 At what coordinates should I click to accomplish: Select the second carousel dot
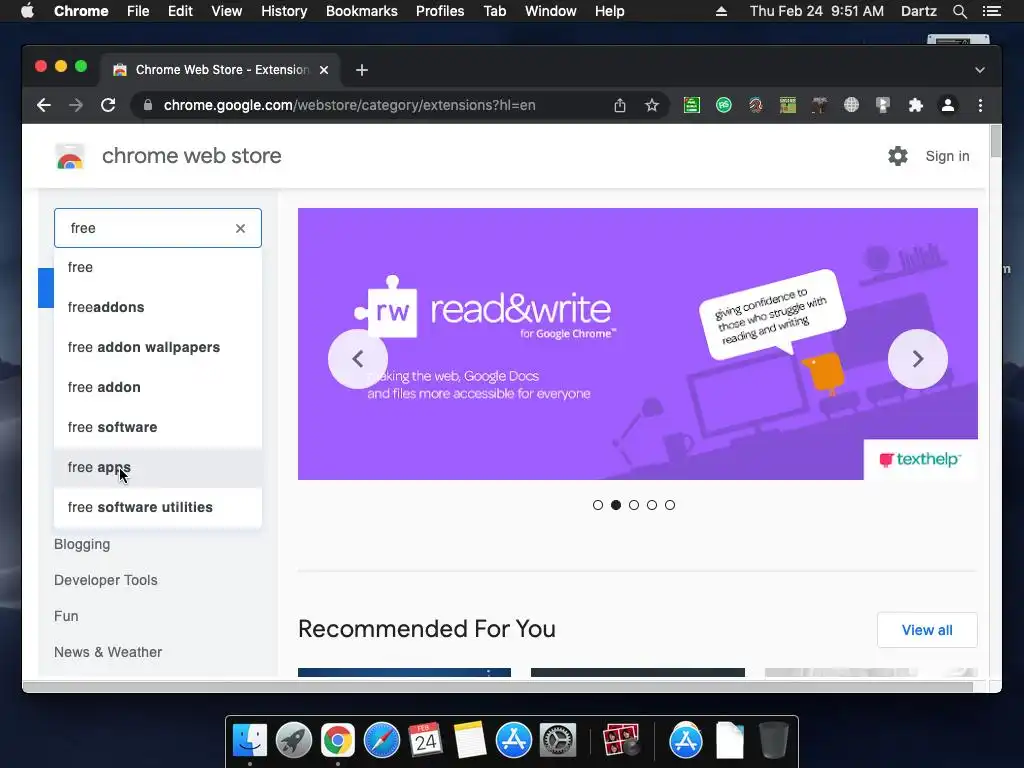point(616,505)
